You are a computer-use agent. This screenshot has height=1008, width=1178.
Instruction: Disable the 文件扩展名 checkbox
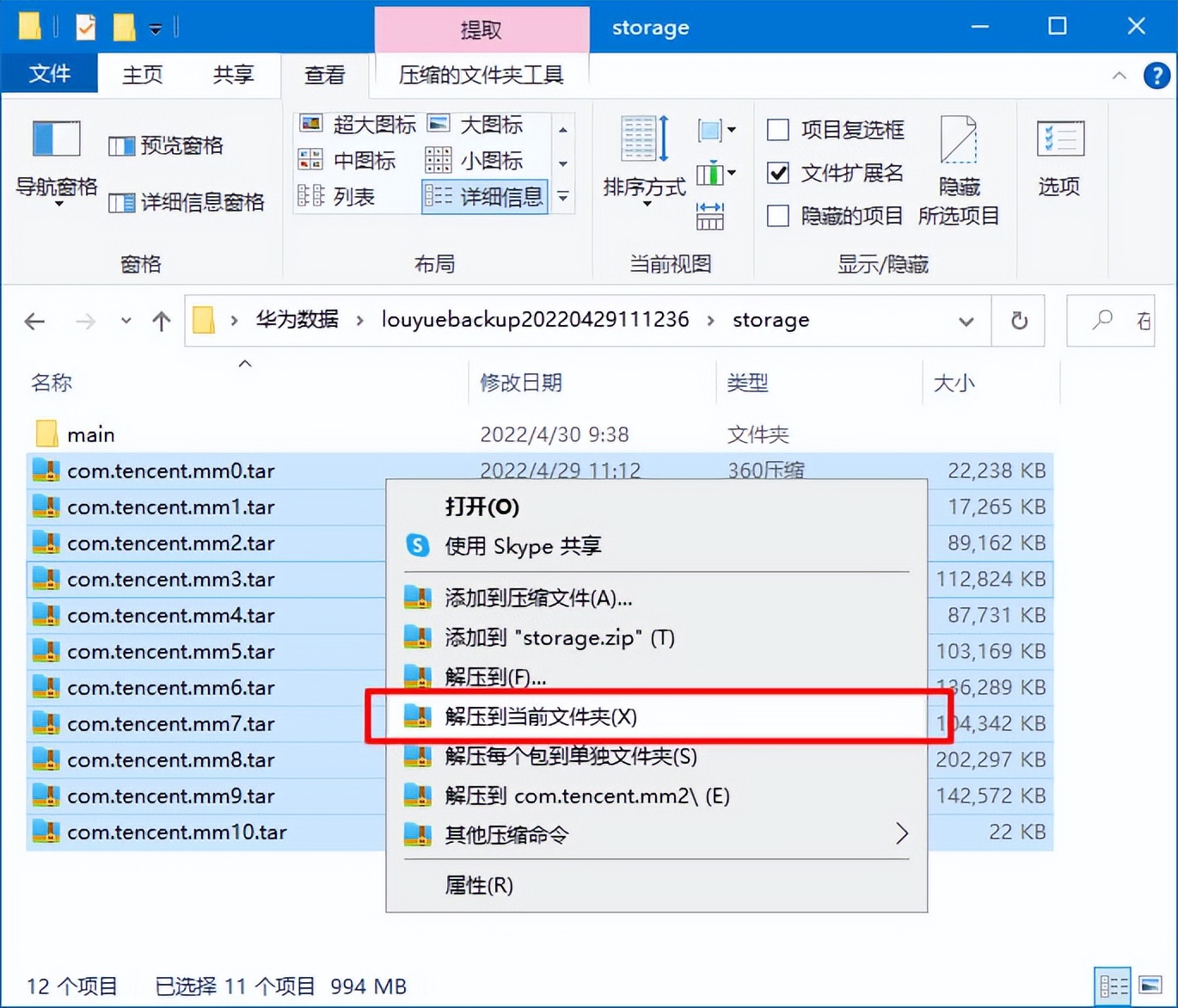coord(777,173)
